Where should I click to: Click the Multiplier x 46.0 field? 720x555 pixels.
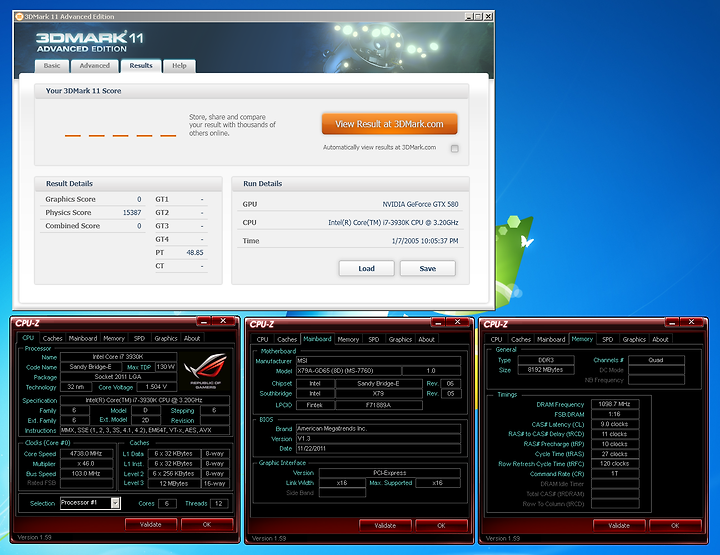(86, 464)
